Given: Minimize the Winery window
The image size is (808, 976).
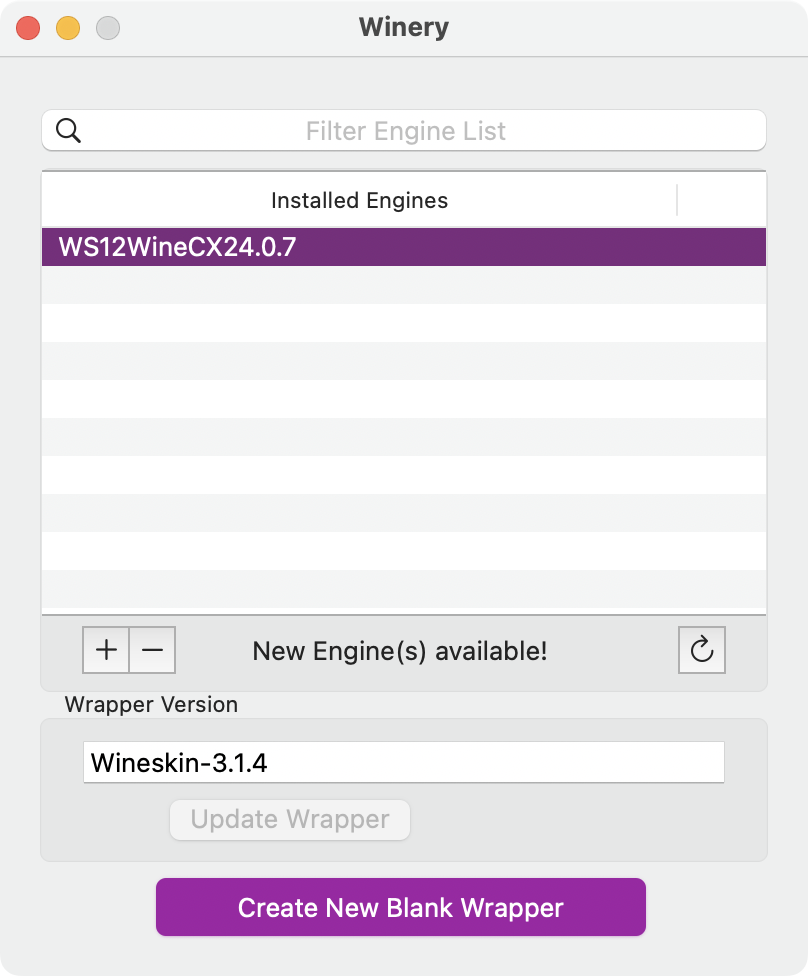Looking at the screenshot, I should pyautogui.click(x=68, y=28).
